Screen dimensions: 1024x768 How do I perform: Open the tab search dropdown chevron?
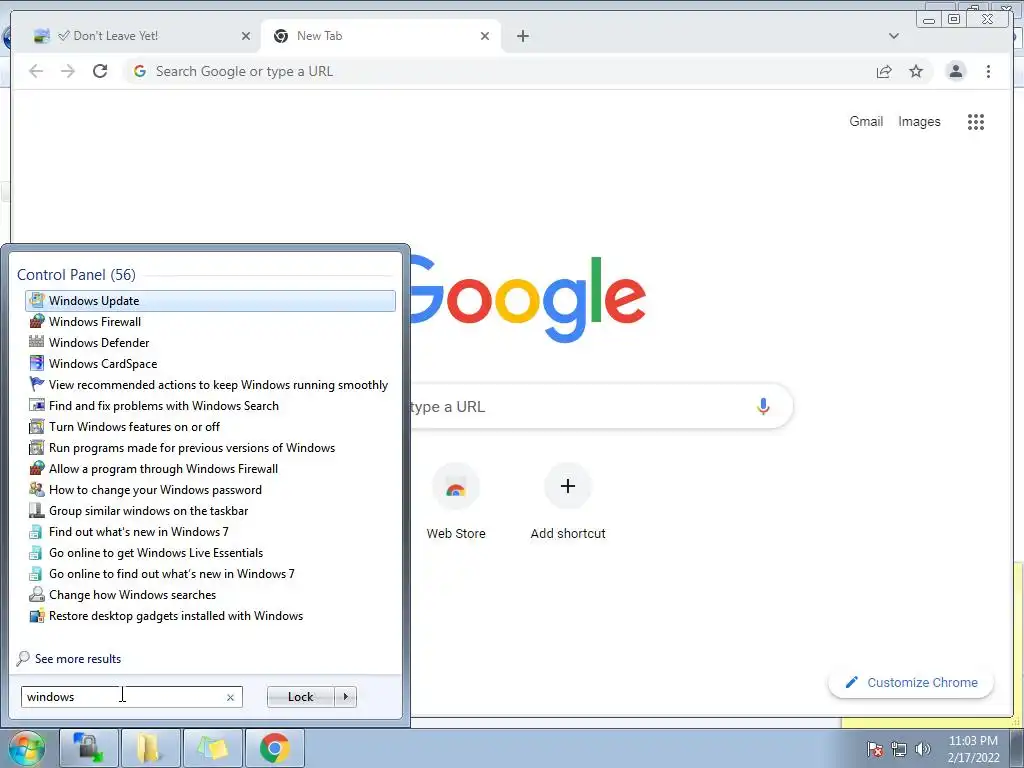coord(893,36)
